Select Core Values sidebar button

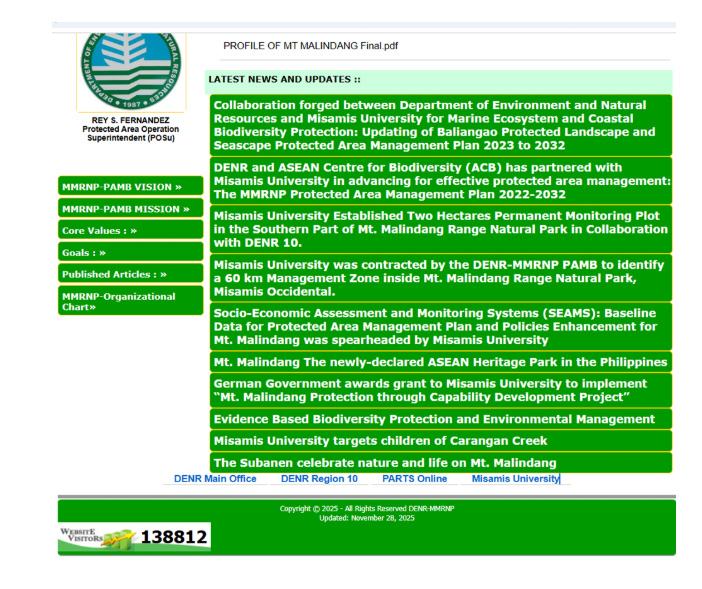click(x=130, y=230)
